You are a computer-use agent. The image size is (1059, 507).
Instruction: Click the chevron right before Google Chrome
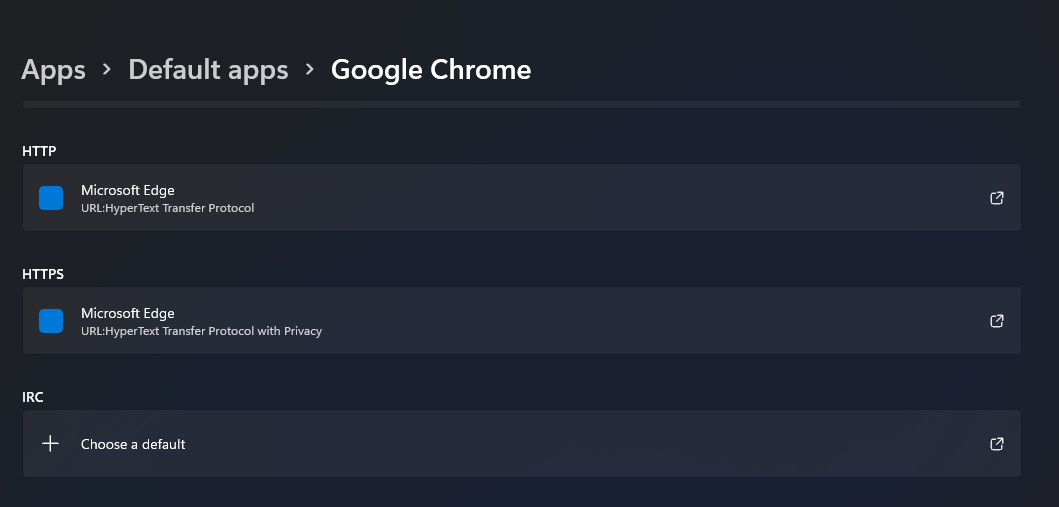310,70
